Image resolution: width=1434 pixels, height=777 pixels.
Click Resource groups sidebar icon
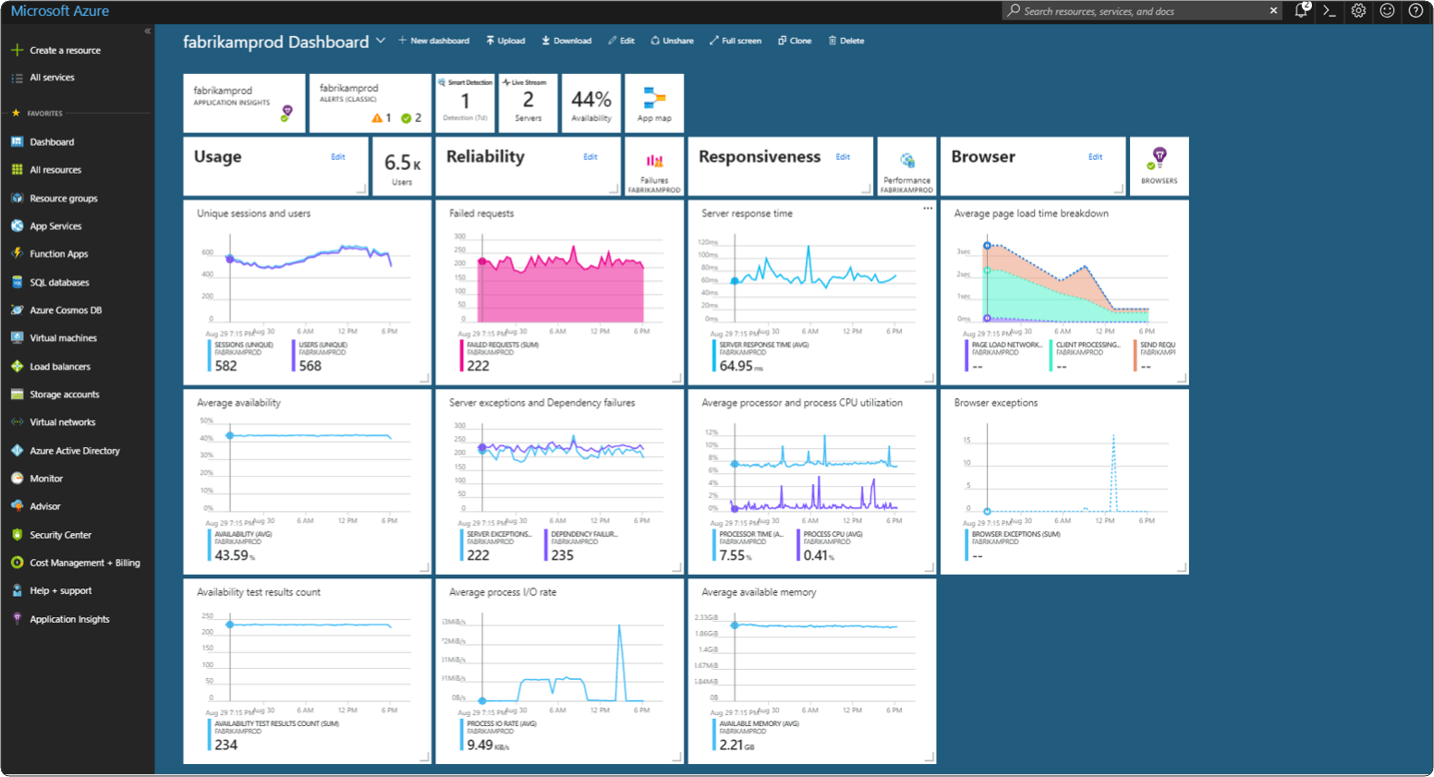[16, 198]
